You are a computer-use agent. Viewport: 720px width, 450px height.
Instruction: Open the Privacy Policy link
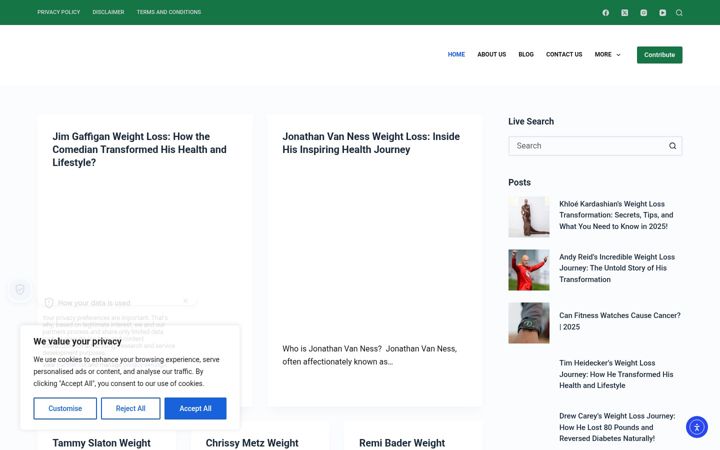point(59,12)
